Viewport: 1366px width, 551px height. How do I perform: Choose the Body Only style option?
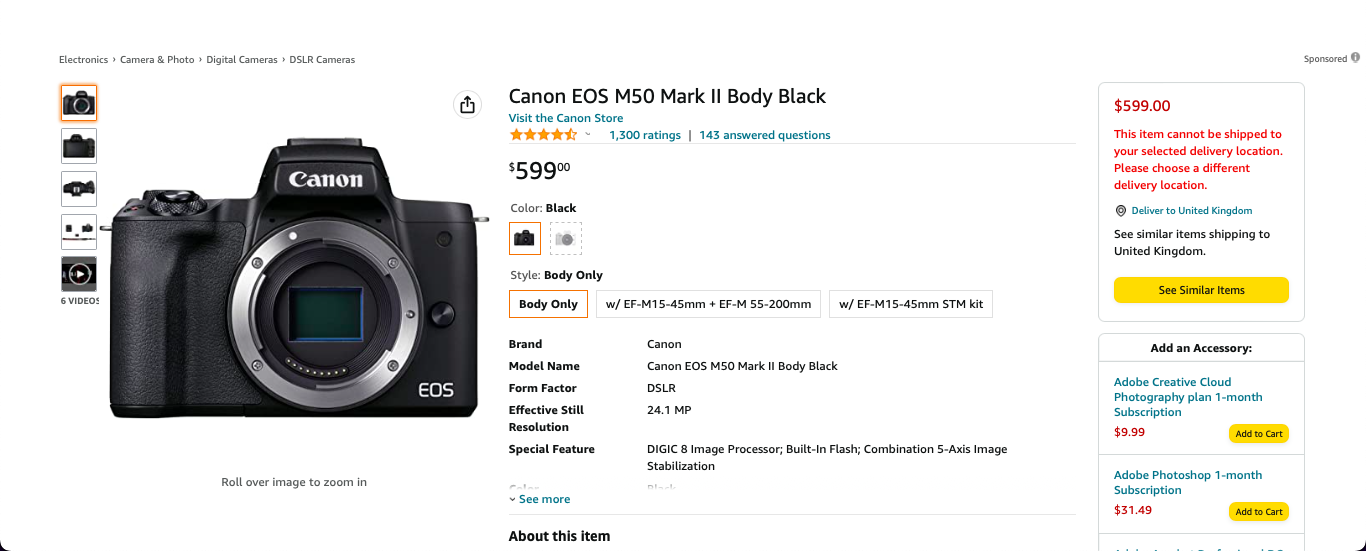pyautogui.click(x=548, y=304)
